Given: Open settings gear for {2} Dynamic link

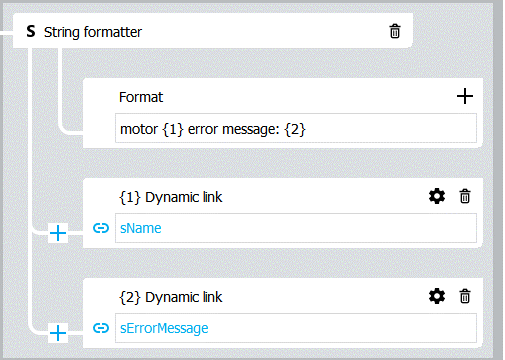Looking at the screenshot, I should point(437,296).
